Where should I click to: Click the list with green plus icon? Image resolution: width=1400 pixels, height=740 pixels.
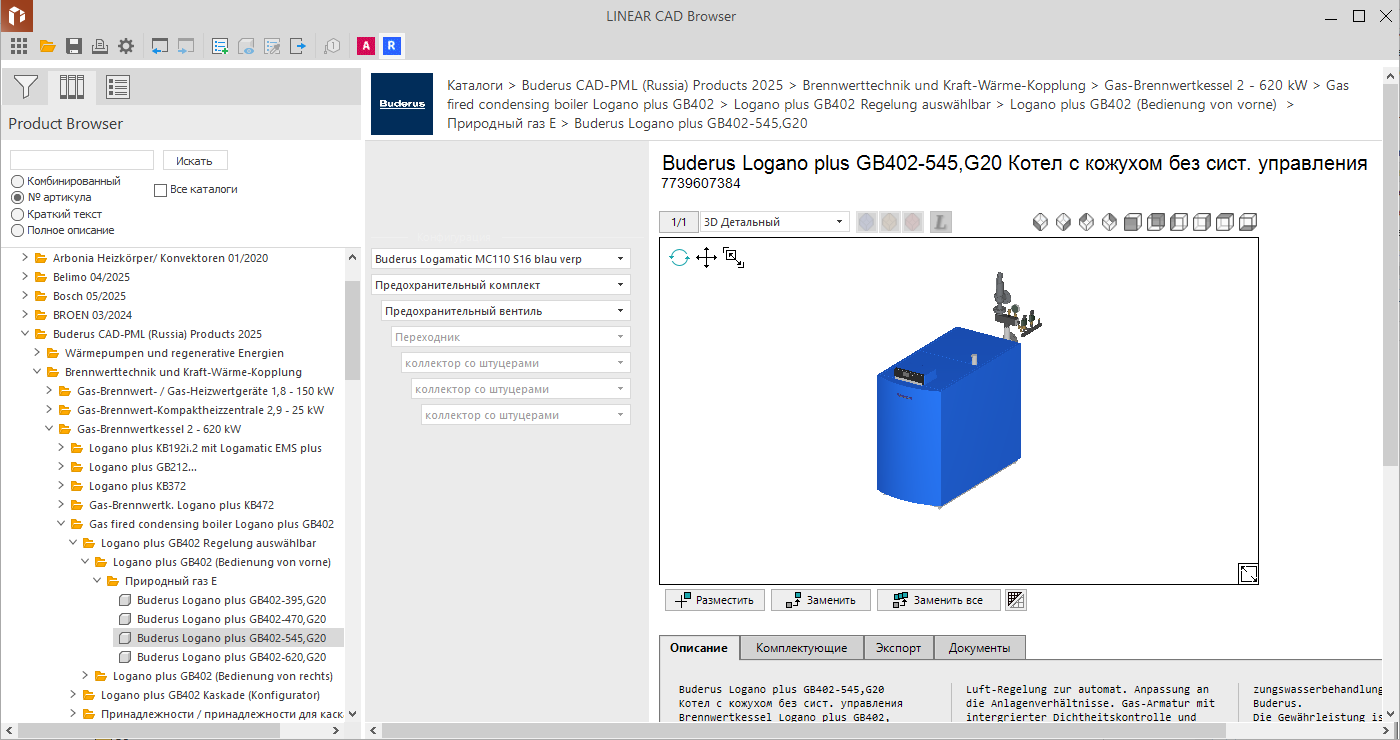(x=221, y=46)
